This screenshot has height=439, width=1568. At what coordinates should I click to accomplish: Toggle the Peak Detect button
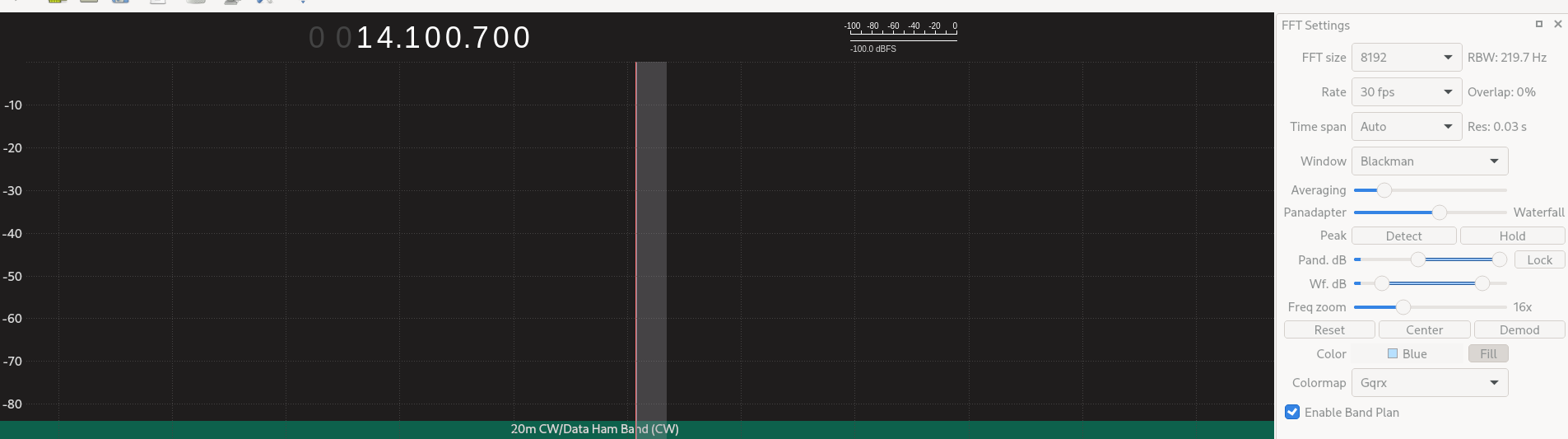coord(1403,236)
